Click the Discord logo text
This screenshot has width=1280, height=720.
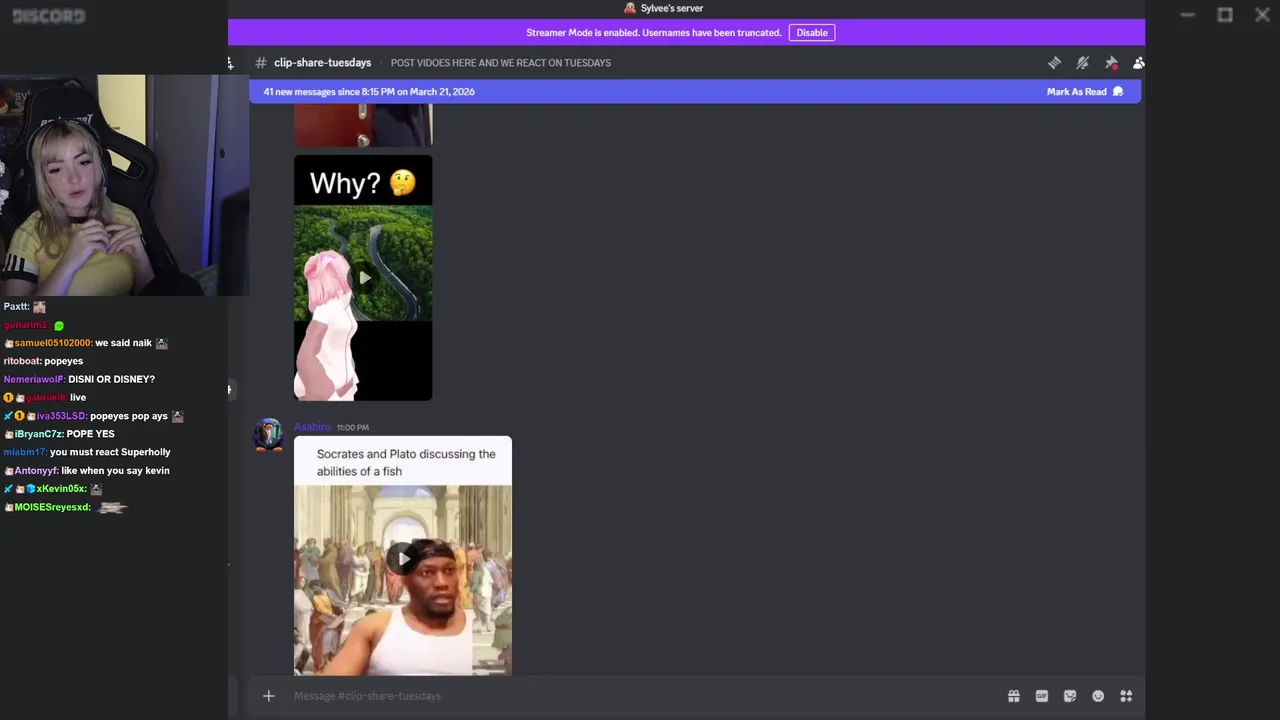tap(49, 16)
